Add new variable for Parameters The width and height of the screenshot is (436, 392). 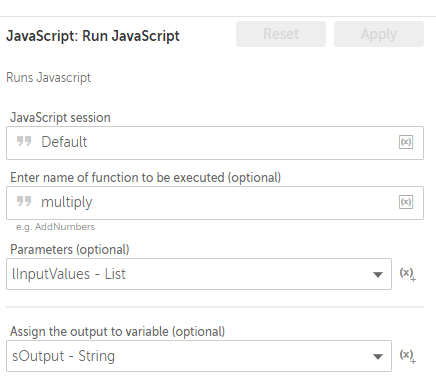tap(408, 274)
